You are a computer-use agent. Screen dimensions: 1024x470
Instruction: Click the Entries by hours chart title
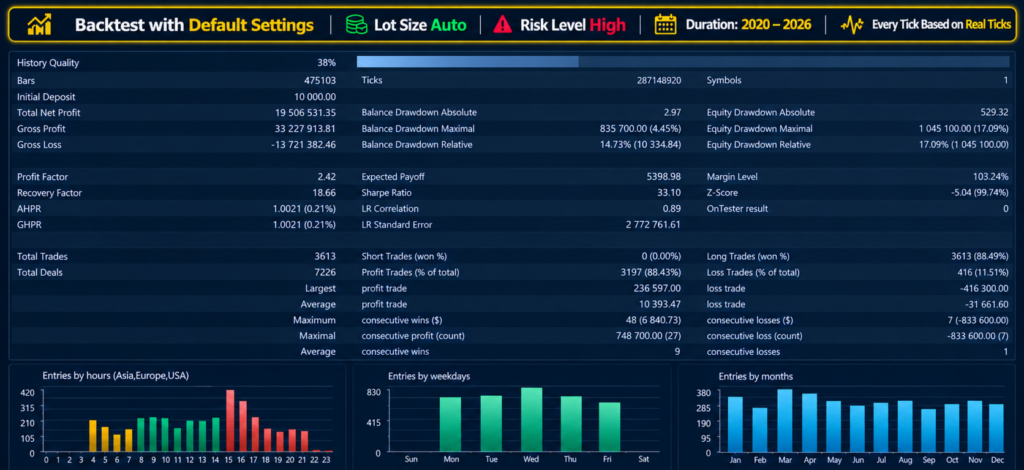(116, 375)
